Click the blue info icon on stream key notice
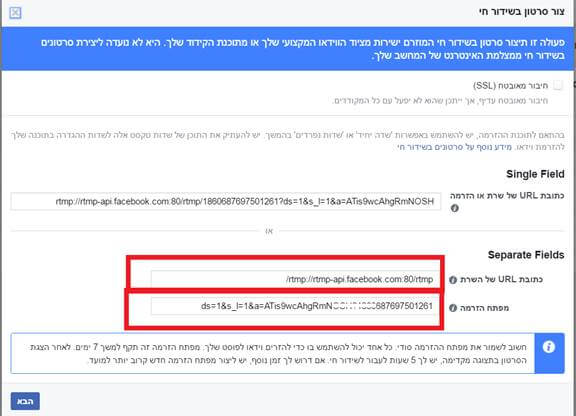Viewport: 576px width, 416px height. coord(549,347)
